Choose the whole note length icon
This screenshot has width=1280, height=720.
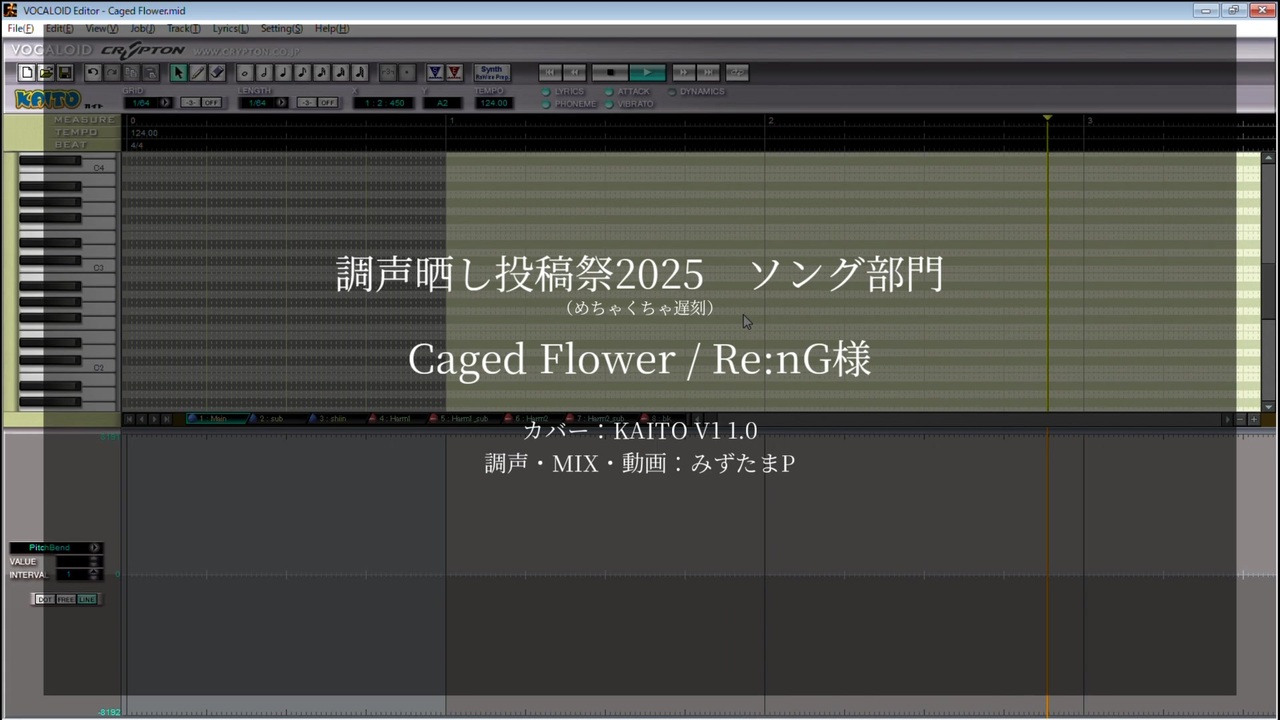pos(245,72)
